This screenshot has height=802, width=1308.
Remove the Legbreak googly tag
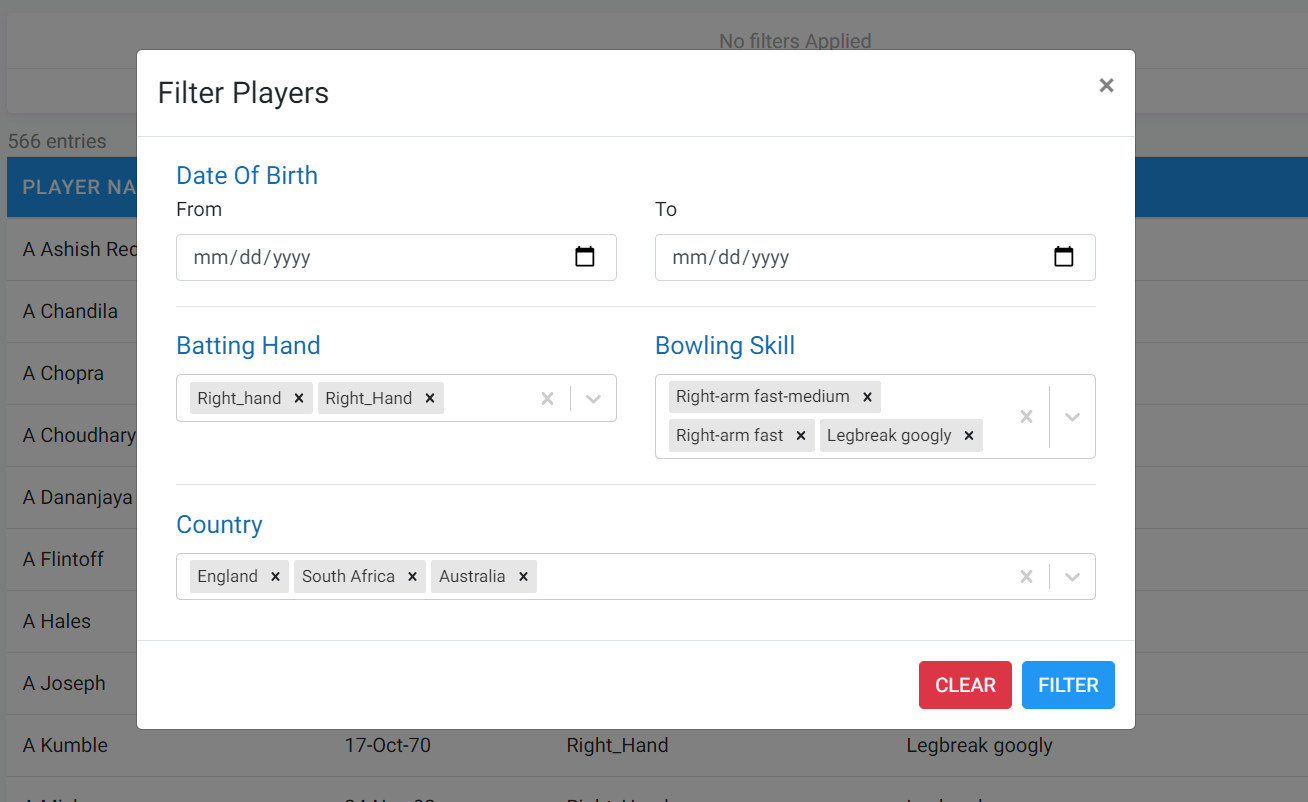pos(968,436)
